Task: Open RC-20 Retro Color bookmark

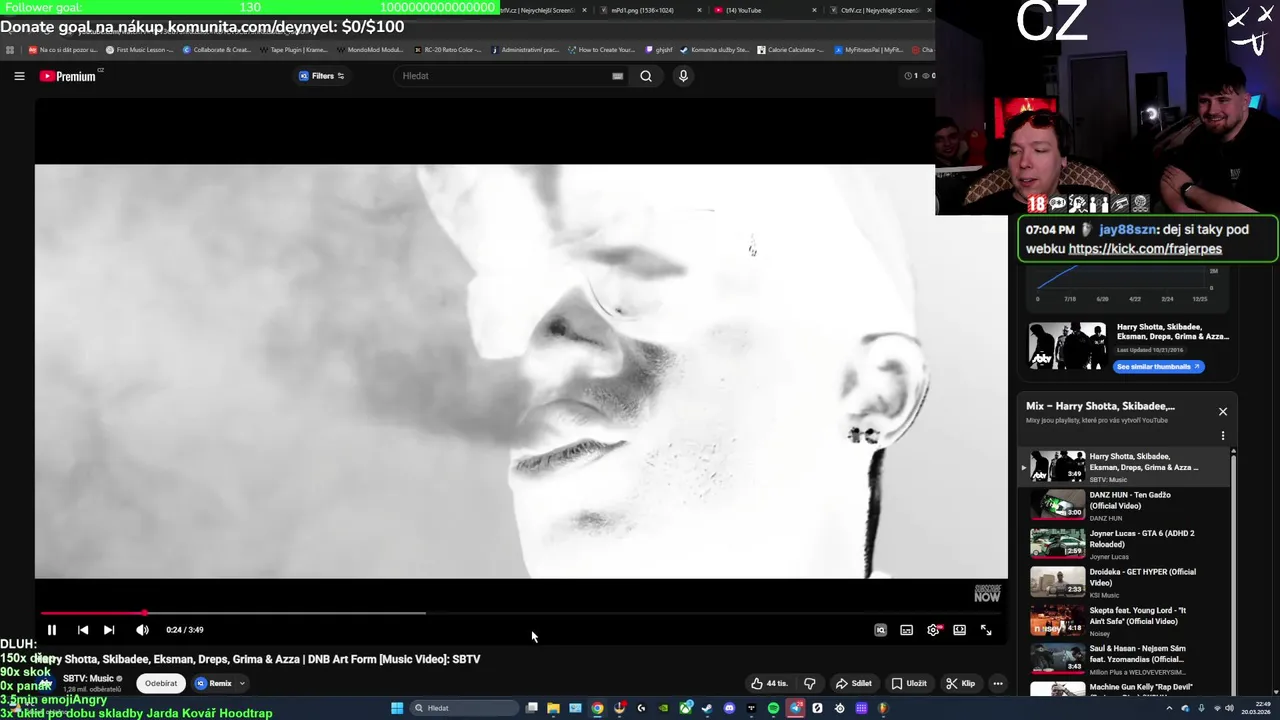Action: (x=447, y=50)
